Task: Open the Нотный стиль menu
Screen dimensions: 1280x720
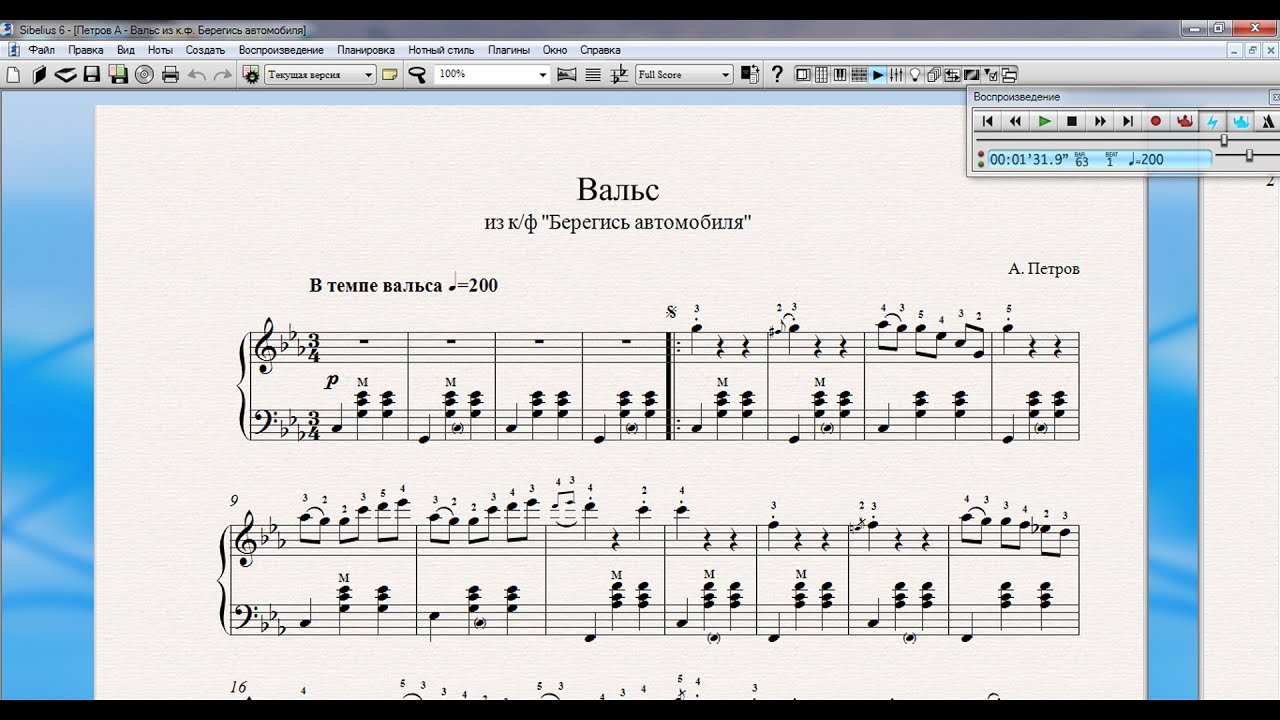Action: point(441,50)
